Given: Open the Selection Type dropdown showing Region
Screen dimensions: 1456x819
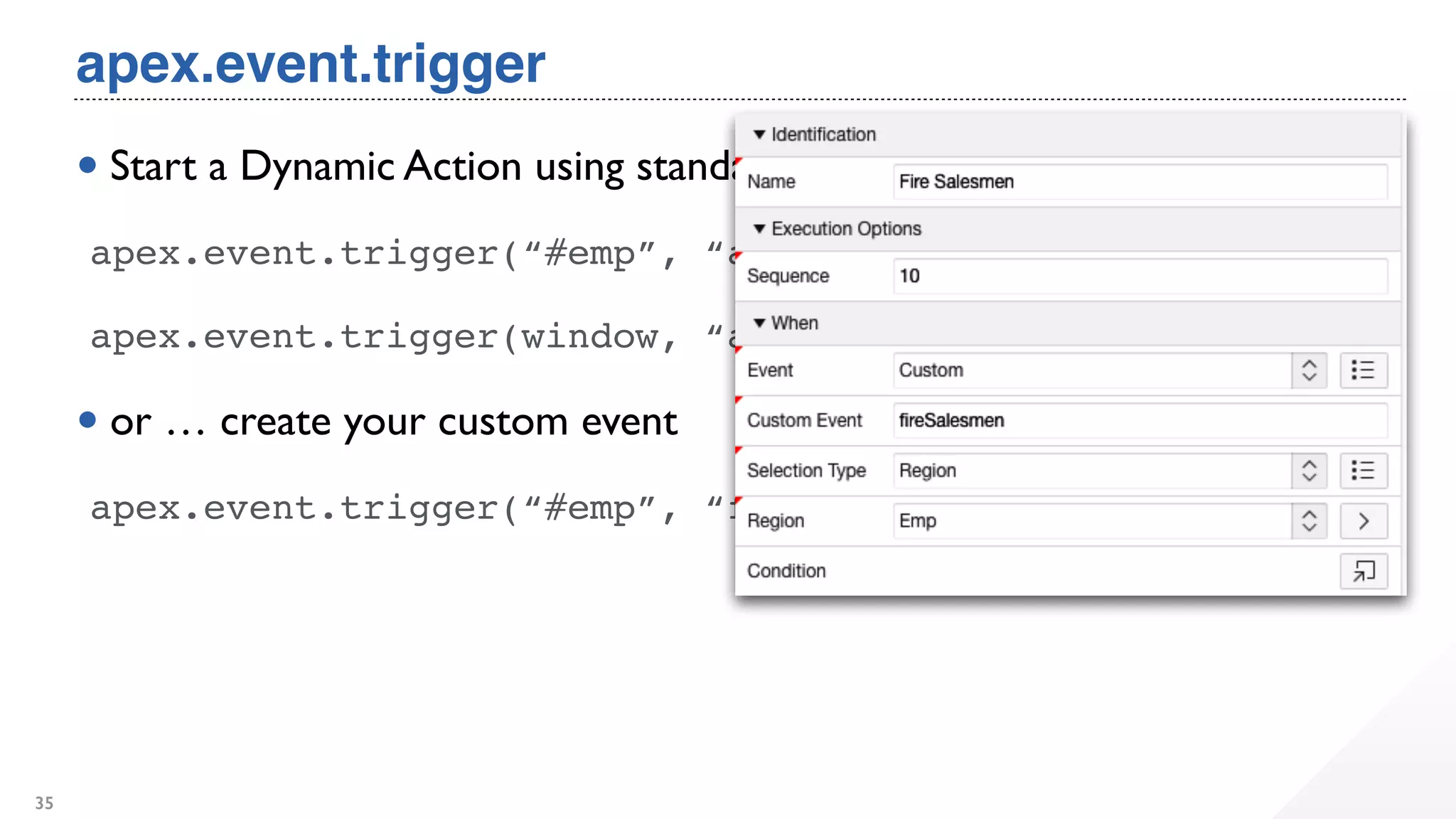Looking at the screenshot, I should coord(1110,471).
